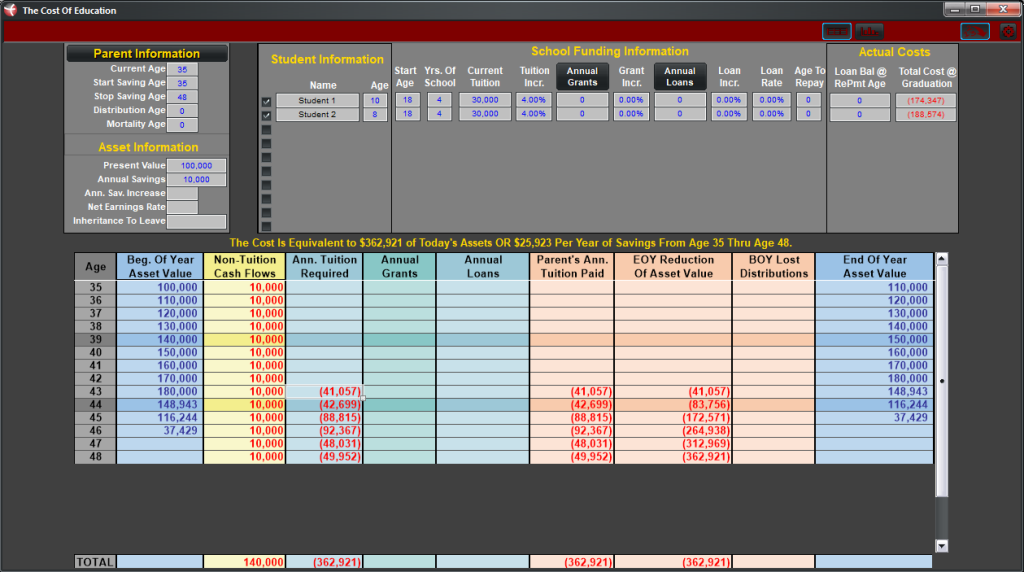The image size is (1024, 572).
Task: Click the Ann. Sav. Increase field
Action: click(x=182, y=193)
